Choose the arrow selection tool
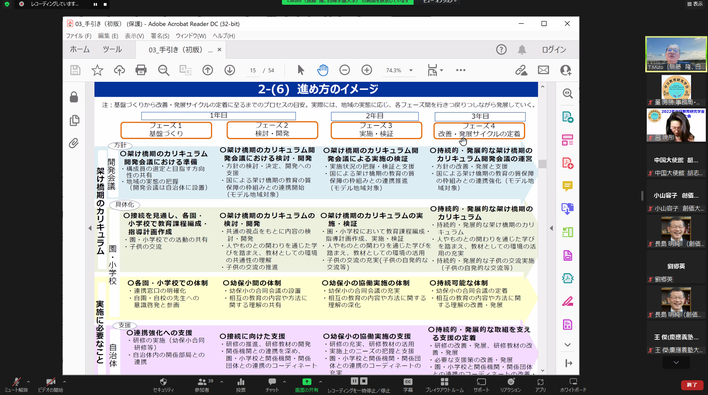The height and width of the screenshot is (395, 708). pyautogui.click(x=301, y=70)
